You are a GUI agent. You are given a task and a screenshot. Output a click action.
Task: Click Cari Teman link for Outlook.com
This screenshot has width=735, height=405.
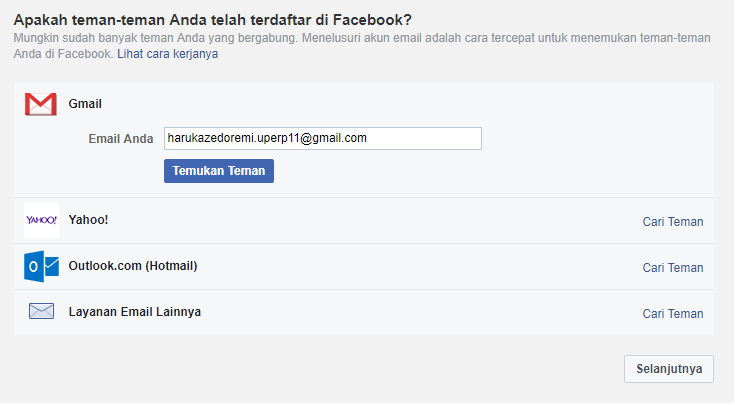click(673, 268)
